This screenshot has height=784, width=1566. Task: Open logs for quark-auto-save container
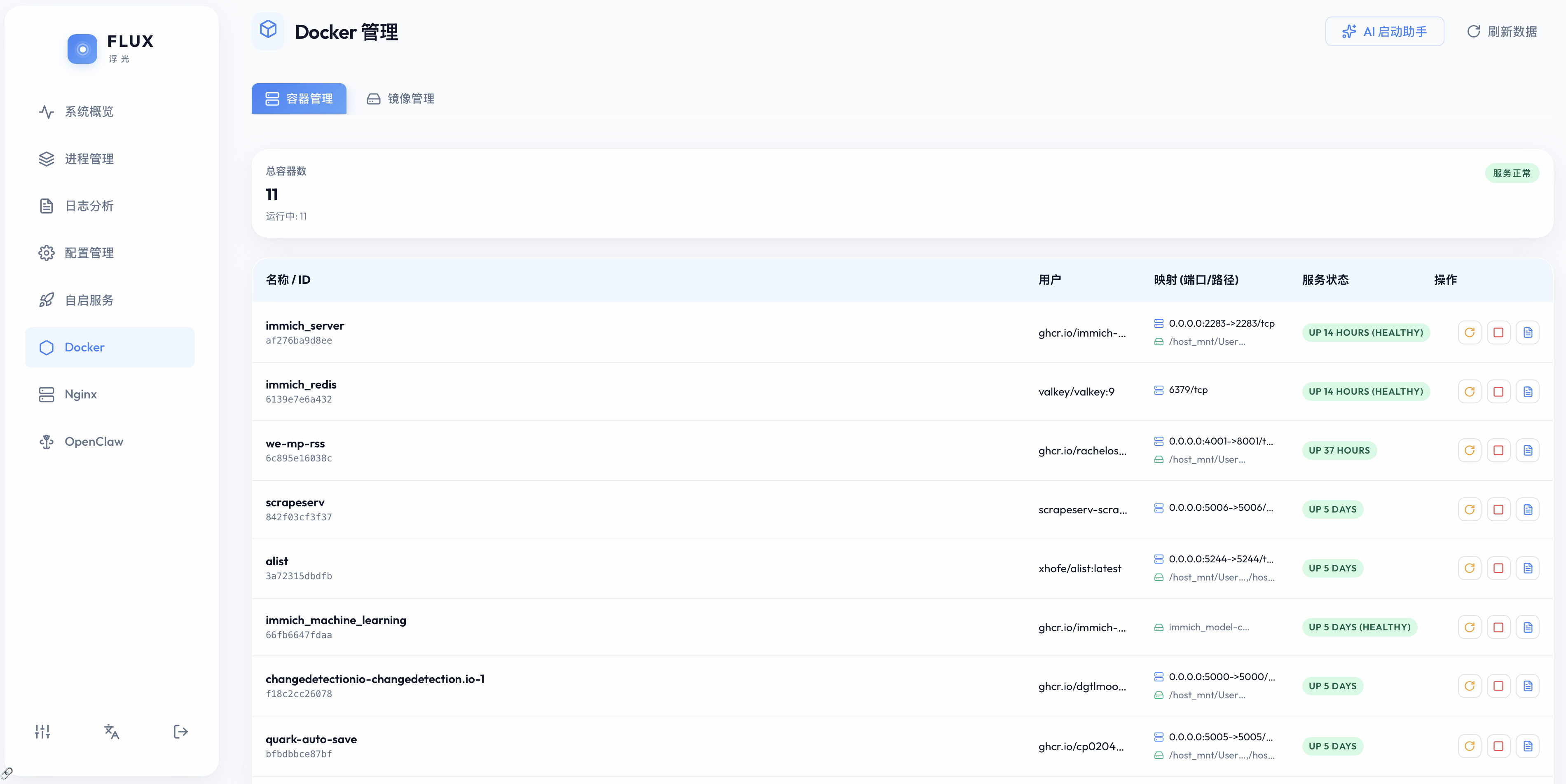[x=1527, y=746]
